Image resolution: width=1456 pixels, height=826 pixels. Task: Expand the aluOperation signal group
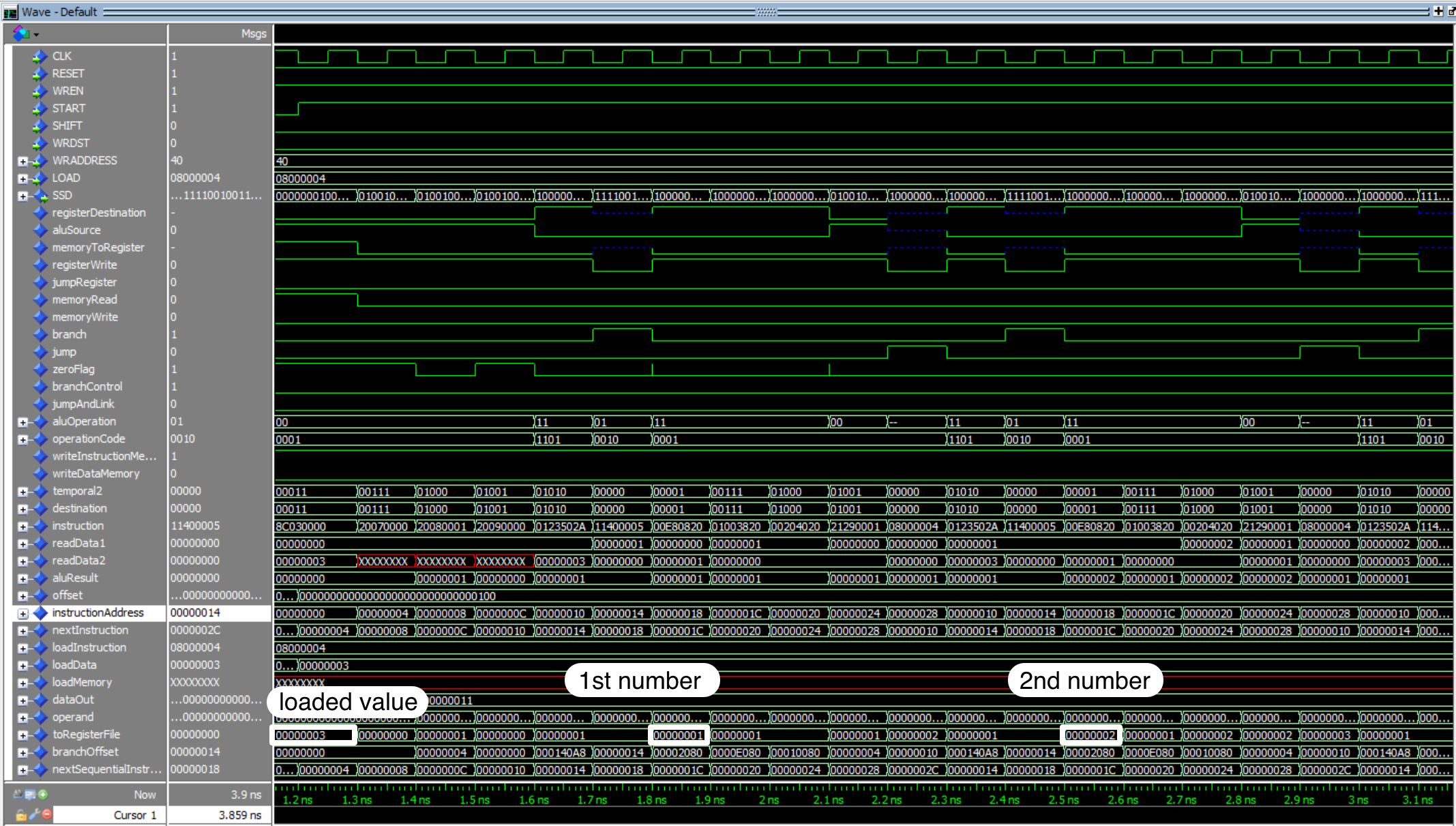[x=23, y=422]
